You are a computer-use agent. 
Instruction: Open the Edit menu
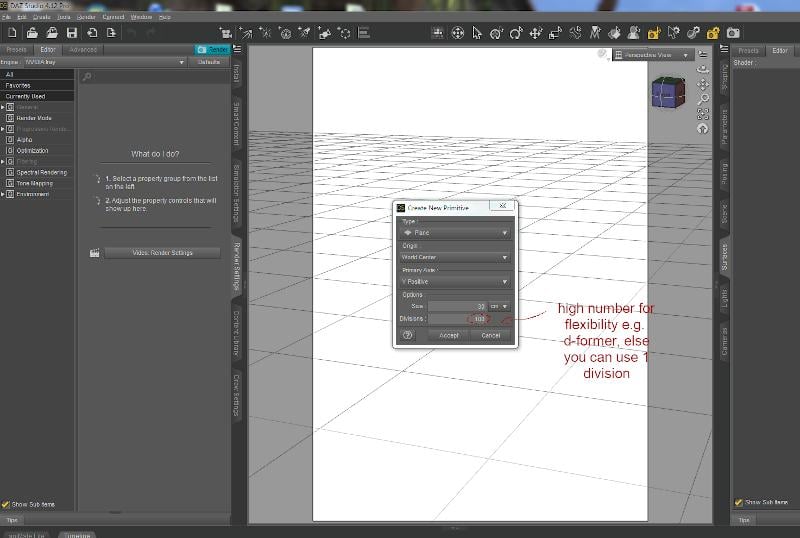(x=22, y=17)
